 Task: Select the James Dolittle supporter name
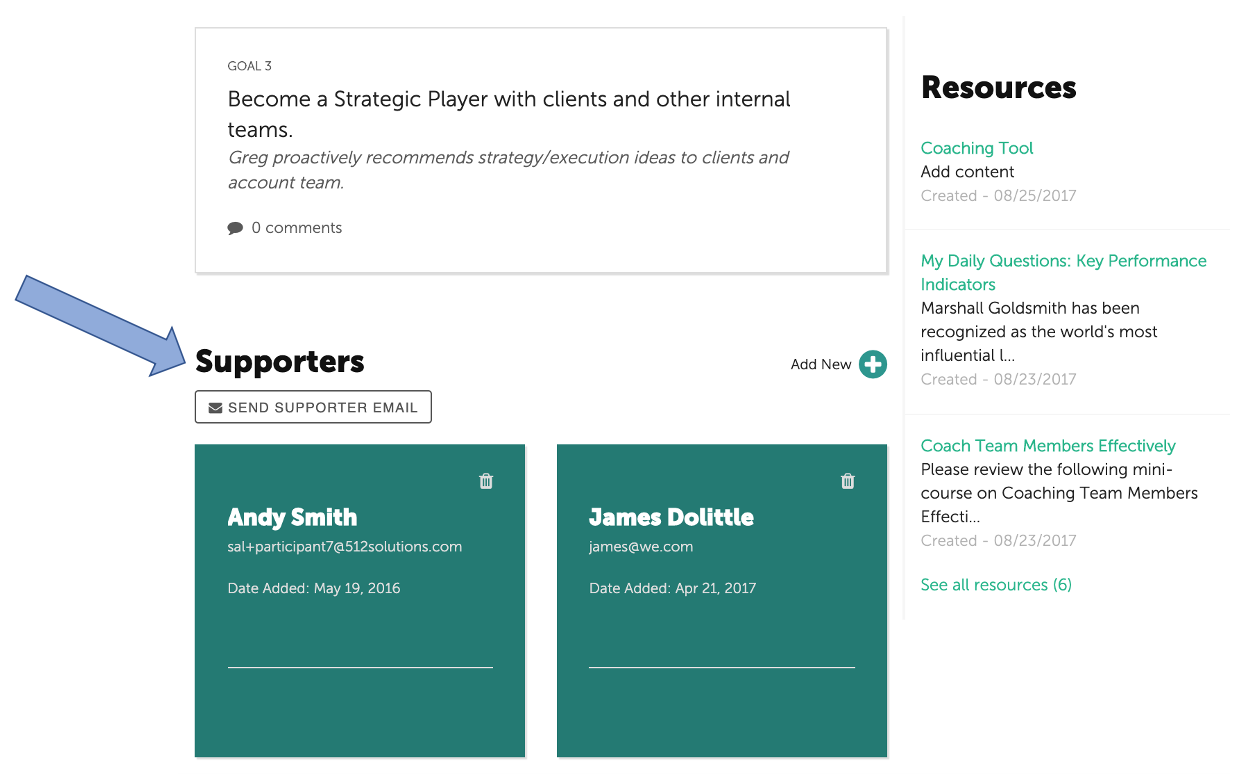point(670,517)
